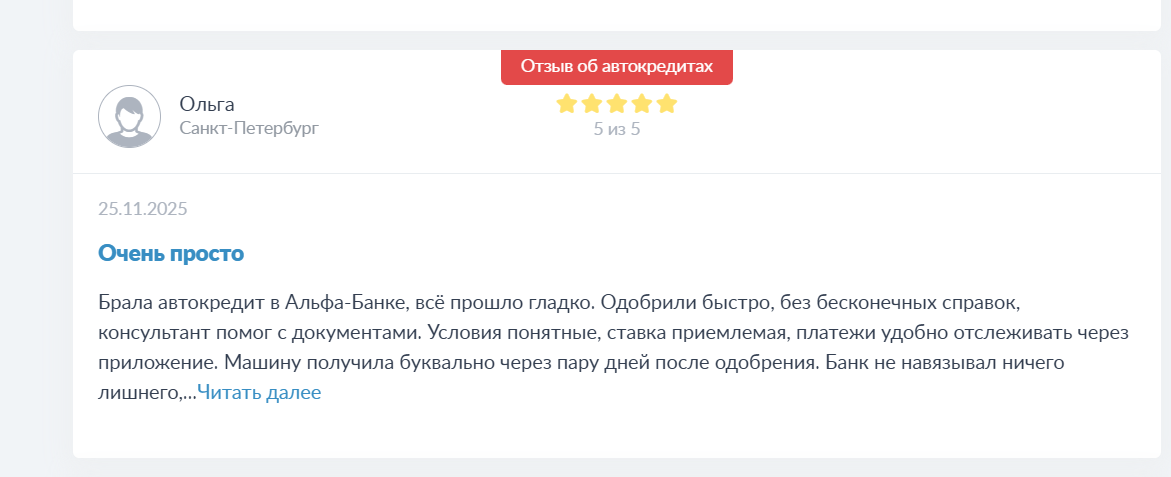Screen dimensions: 1171x477
Task: Click the fifth rating star
Action: pos(667,104)
